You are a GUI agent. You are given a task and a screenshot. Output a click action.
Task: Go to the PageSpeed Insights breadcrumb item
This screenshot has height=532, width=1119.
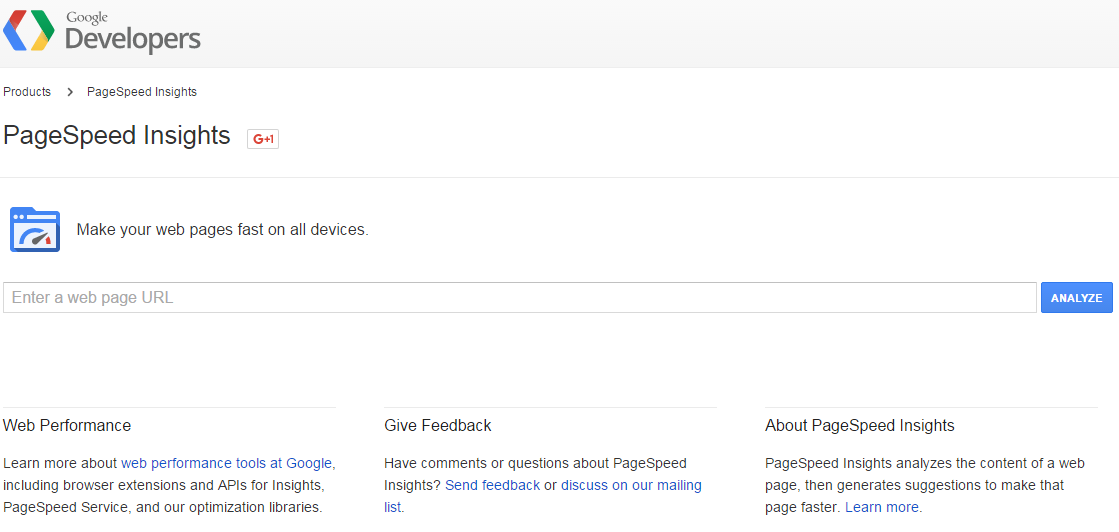(x=142, y=92)
